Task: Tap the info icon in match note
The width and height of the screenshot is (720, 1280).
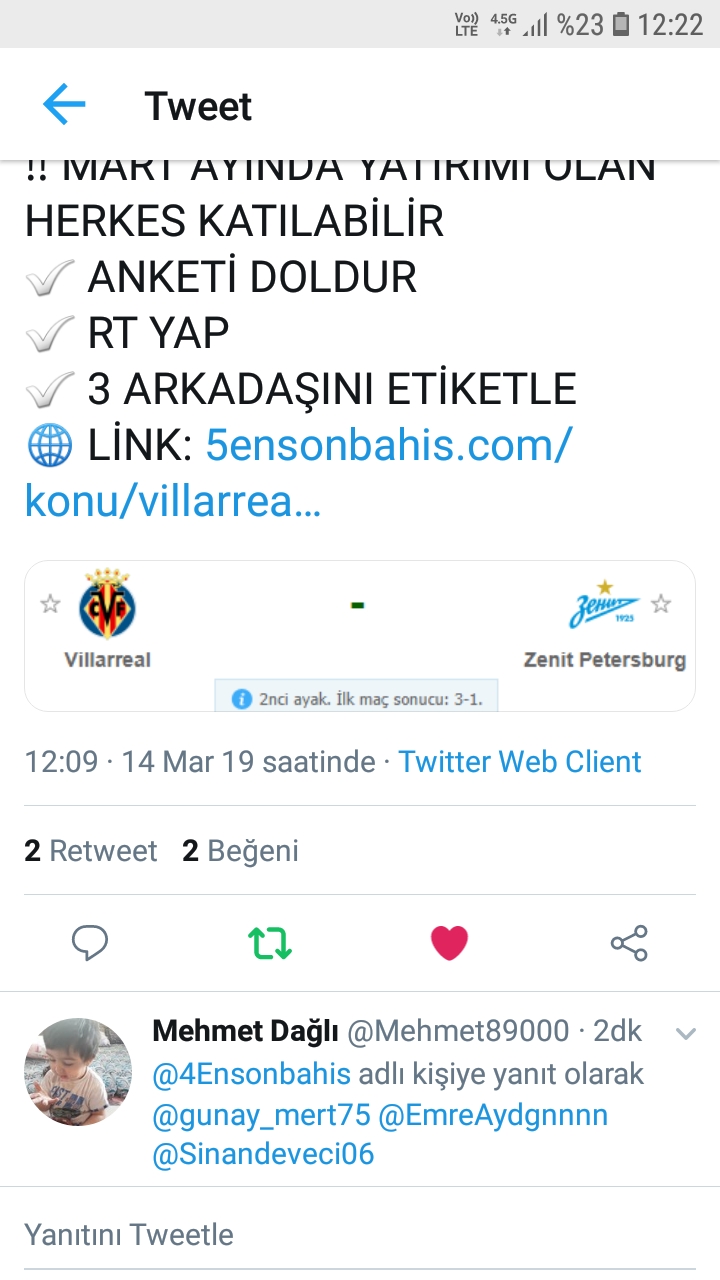Action: coord(241,699)
